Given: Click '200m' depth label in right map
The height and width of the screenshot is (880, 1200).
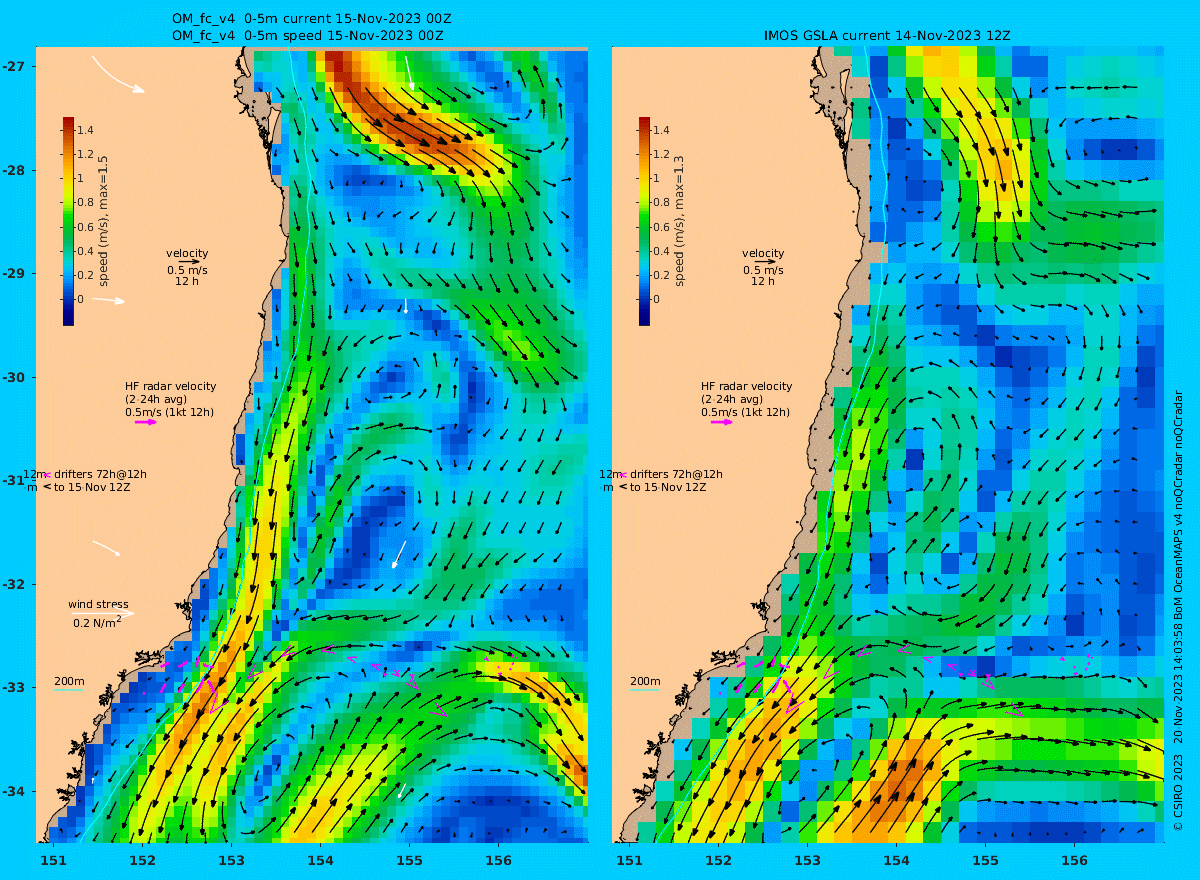Looking at the screenshot, I should 645,682.
